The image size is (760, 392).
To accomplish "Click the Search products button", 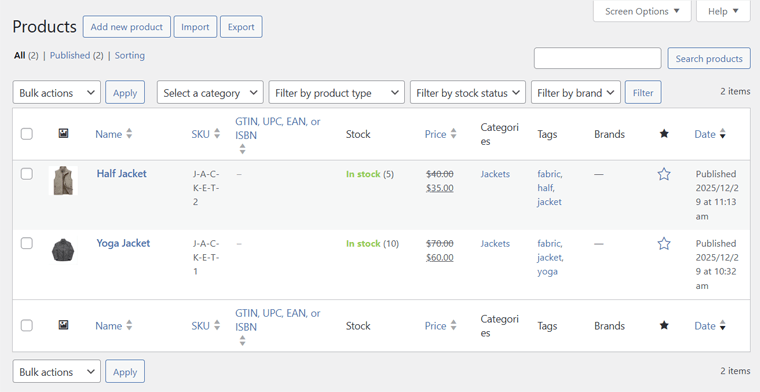I will click(x=709, y=58).
